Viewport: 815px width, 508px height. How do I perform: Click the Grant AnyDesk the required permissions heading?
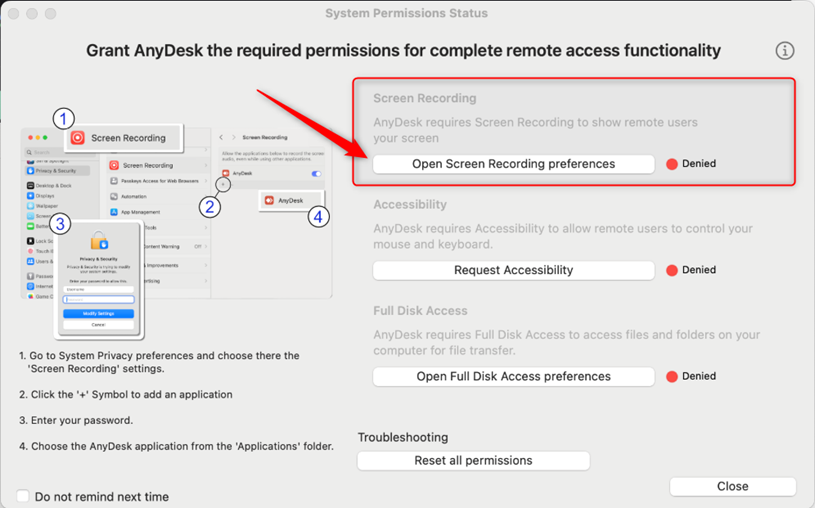click(403, 50)
